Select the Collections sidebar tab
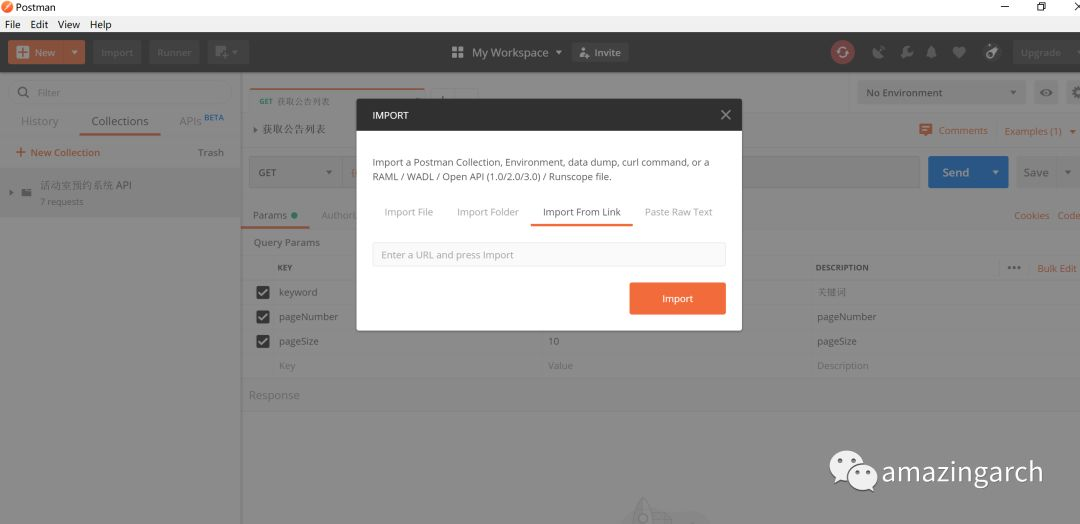 [120, 121]
